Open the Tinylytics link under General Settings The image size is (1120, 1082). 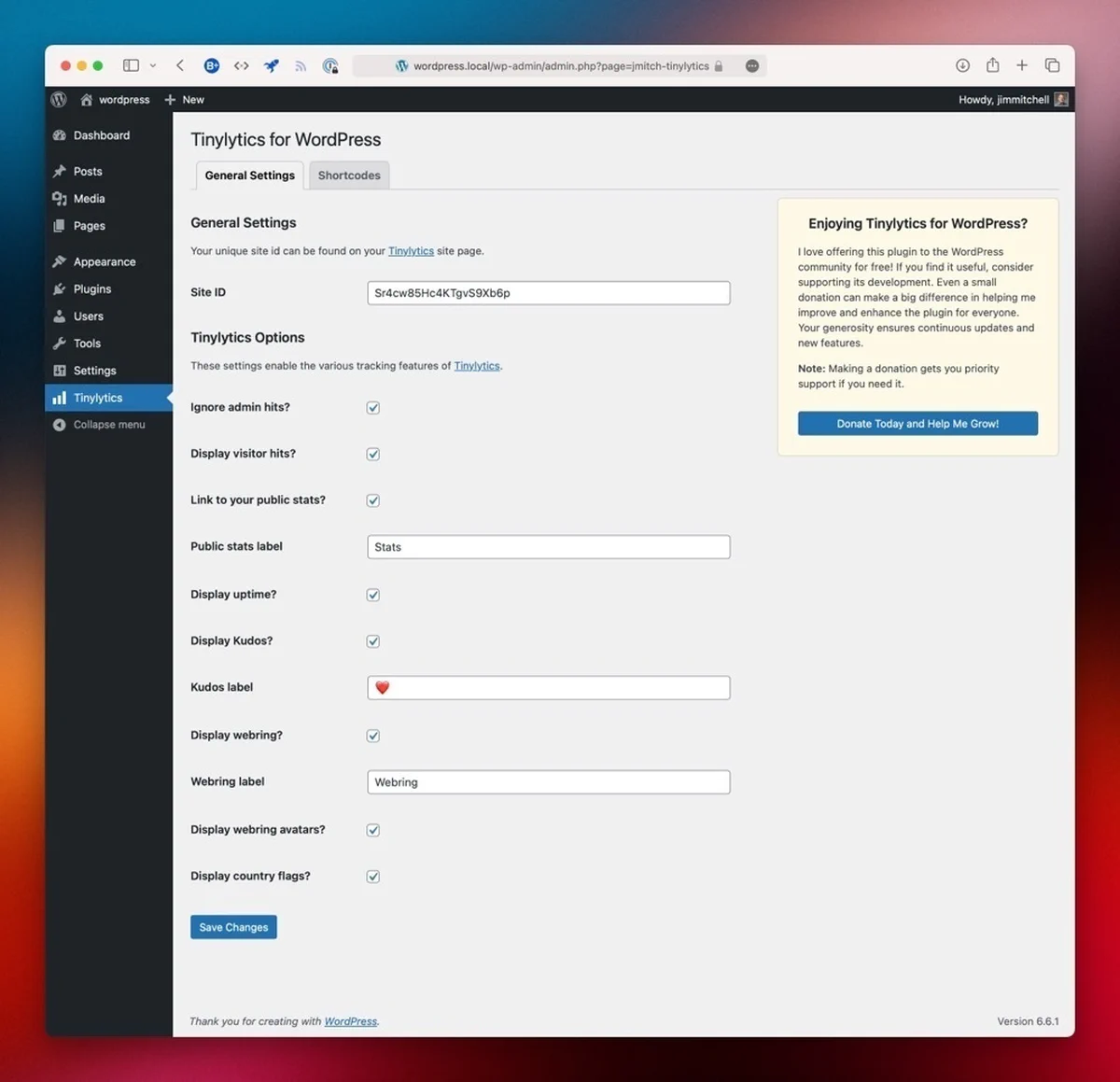coord(411,250)
